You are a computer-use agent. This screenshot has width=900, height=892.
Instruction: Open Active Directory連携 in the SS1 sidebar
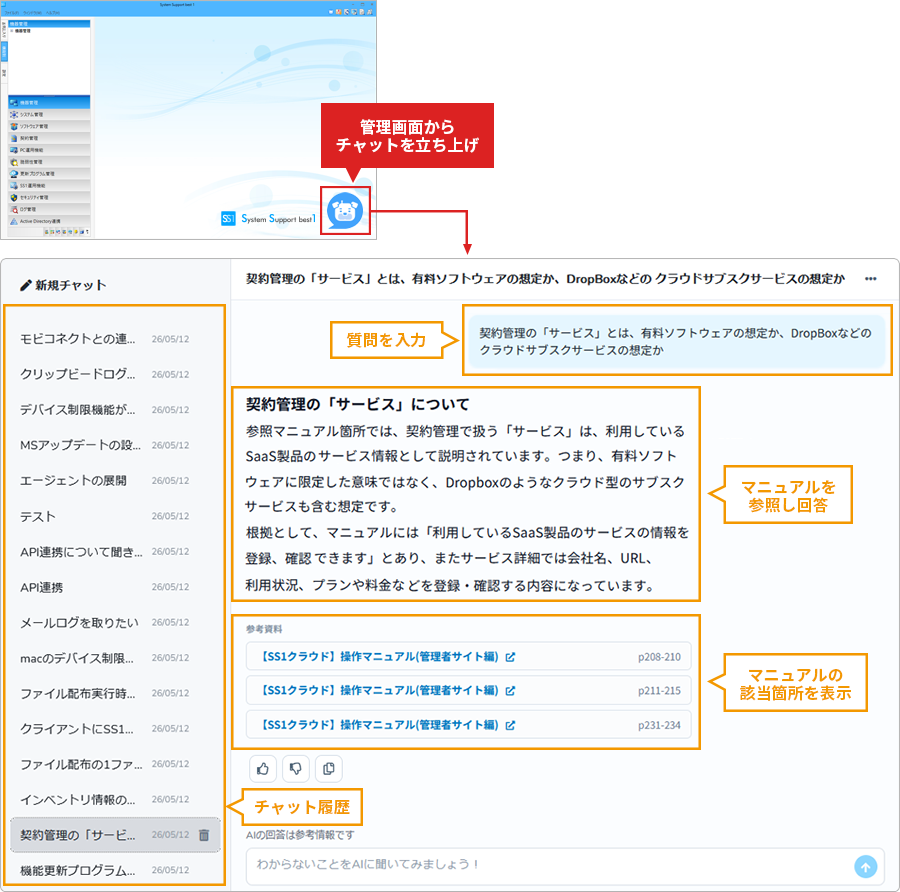pos(49,221)
